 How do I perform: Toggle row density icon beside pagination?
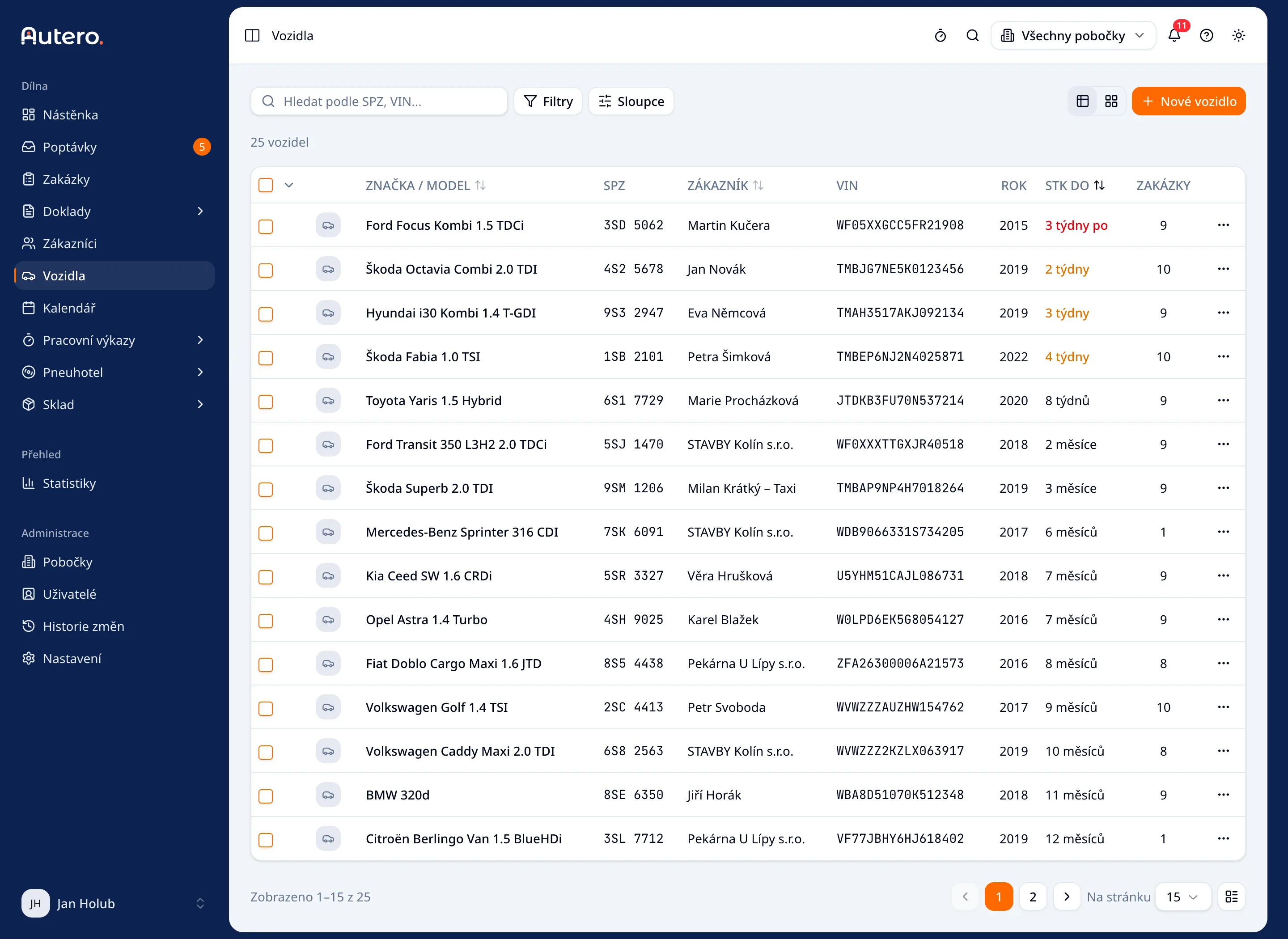pyautogui.click(x=1231, y=897)
